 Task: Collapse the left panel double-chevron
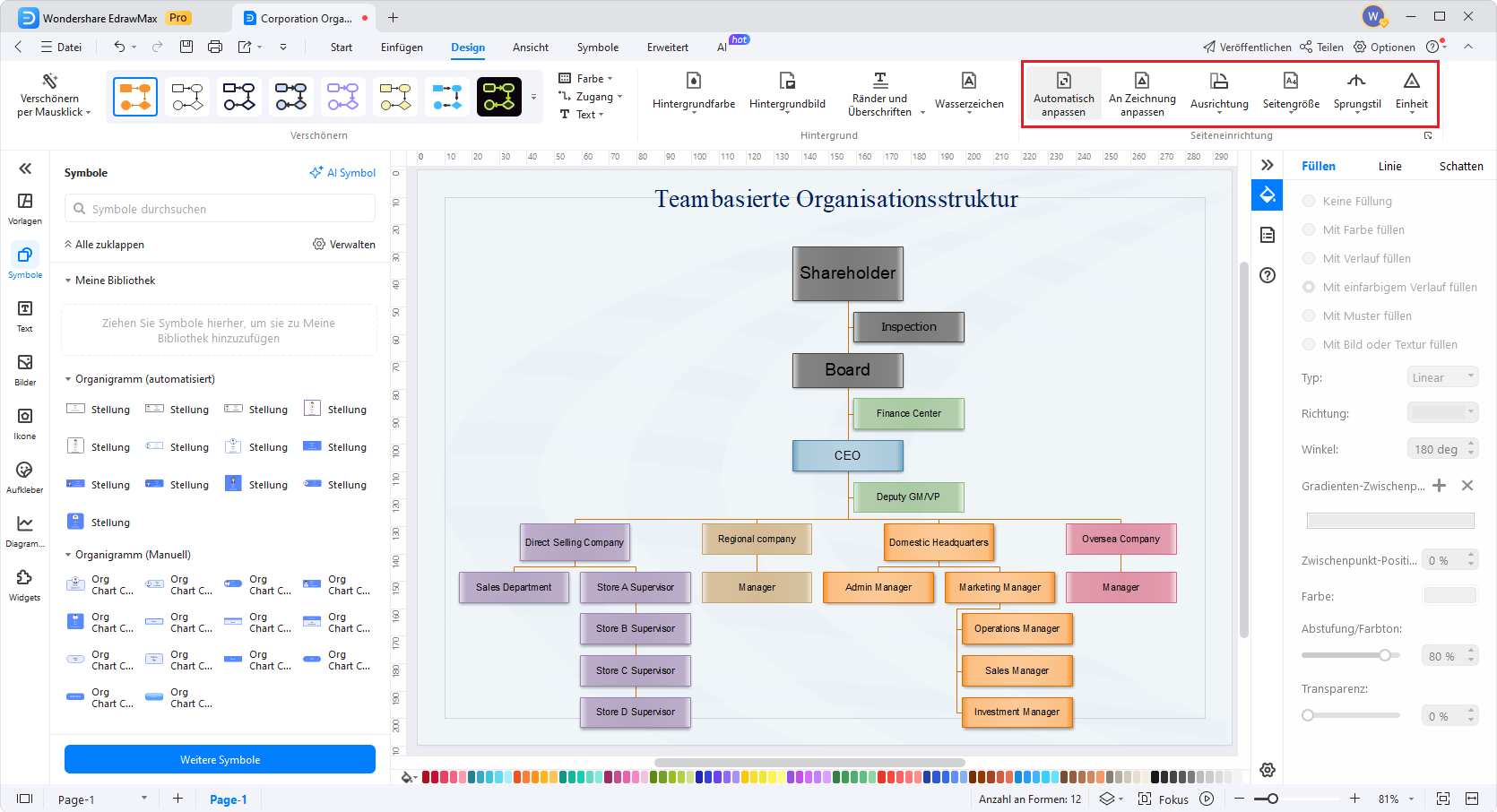[x=25, y=168]
